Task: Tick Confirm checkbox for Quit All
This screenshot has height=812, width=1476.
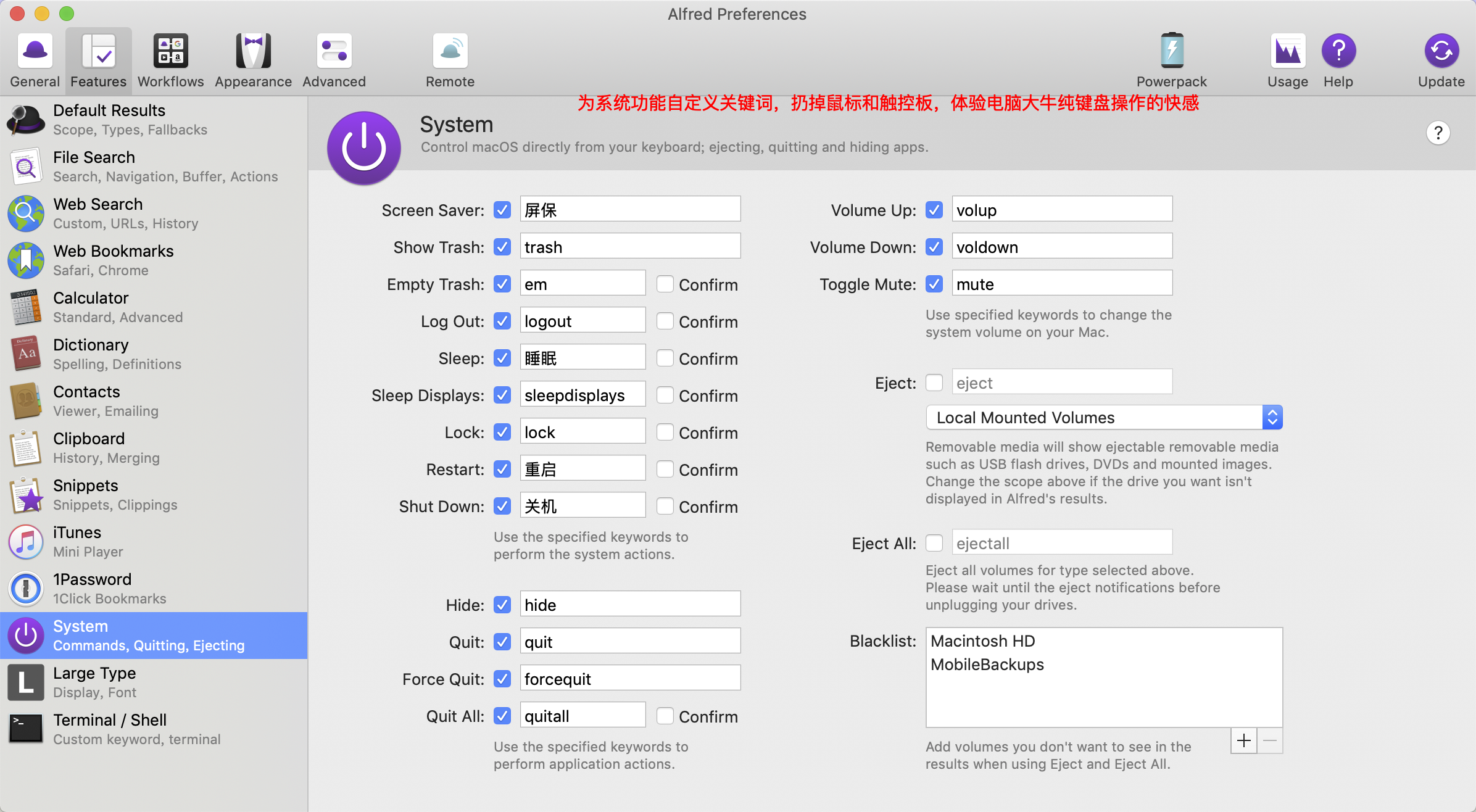Action: click(x=665, y=716)
